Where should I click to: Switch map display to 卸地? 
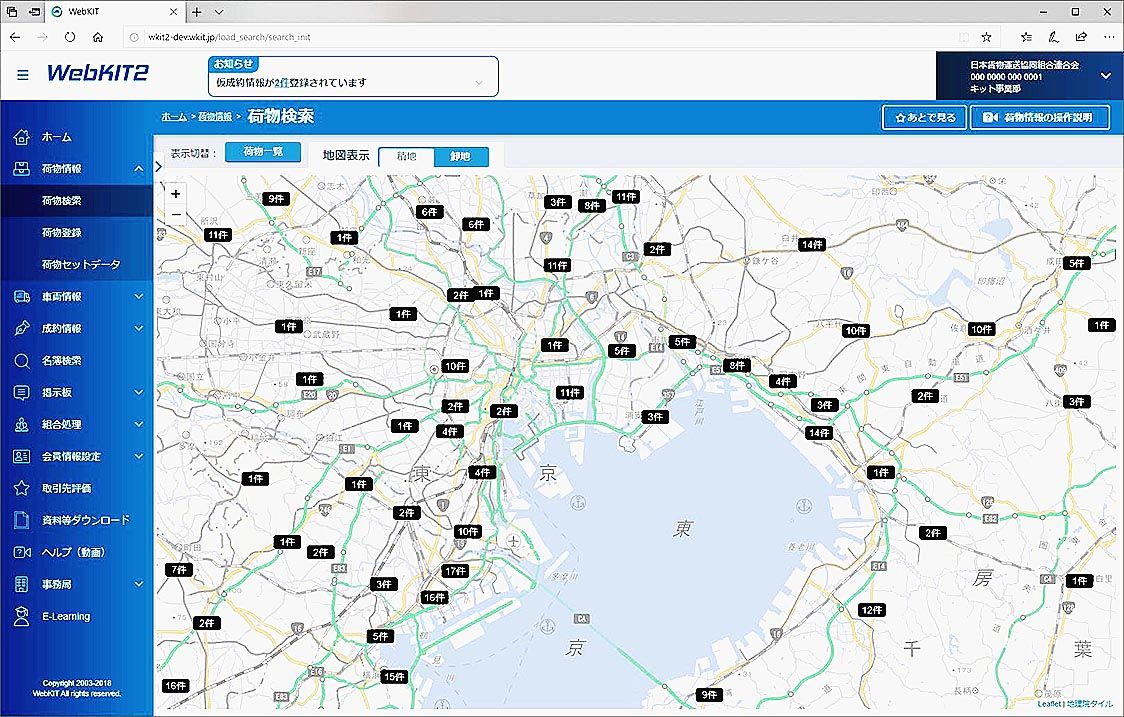pyautogui.click(x=461, y=156)
